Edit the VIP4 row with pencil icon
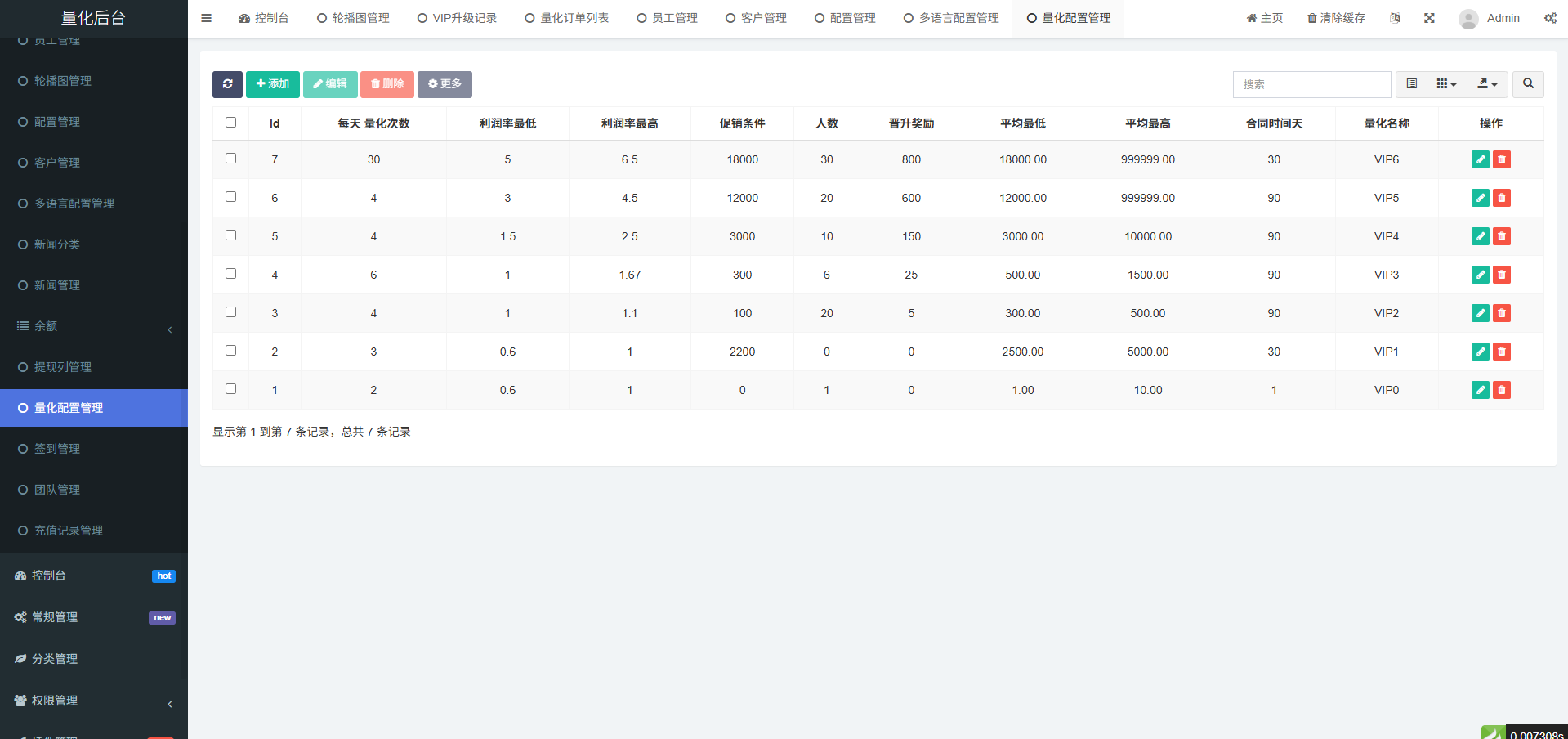Image resolution: width=1568 pixels, height=739 pixels. tap(1480, 236)
